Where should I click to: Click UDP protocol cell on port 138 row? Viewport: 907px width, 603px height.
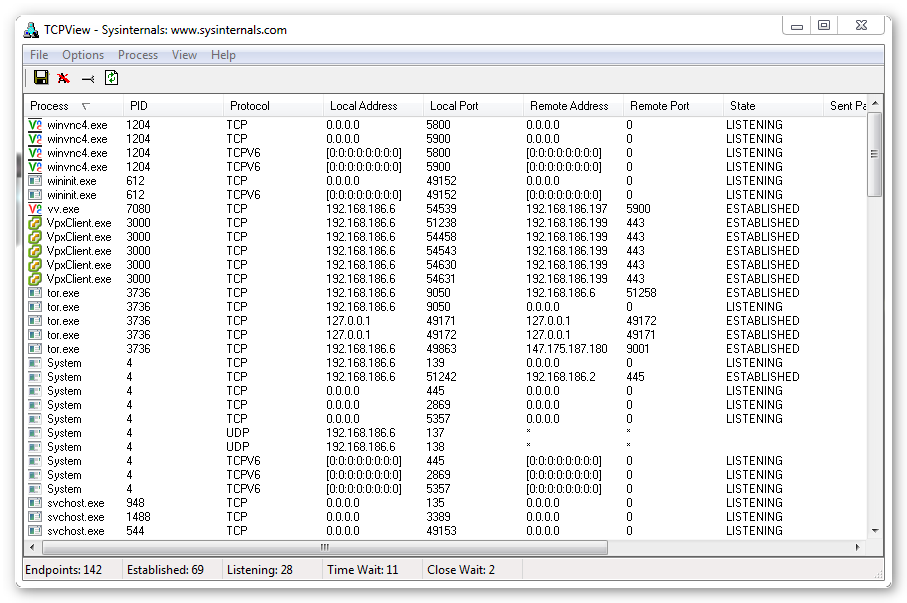click(x=238, y=447)
